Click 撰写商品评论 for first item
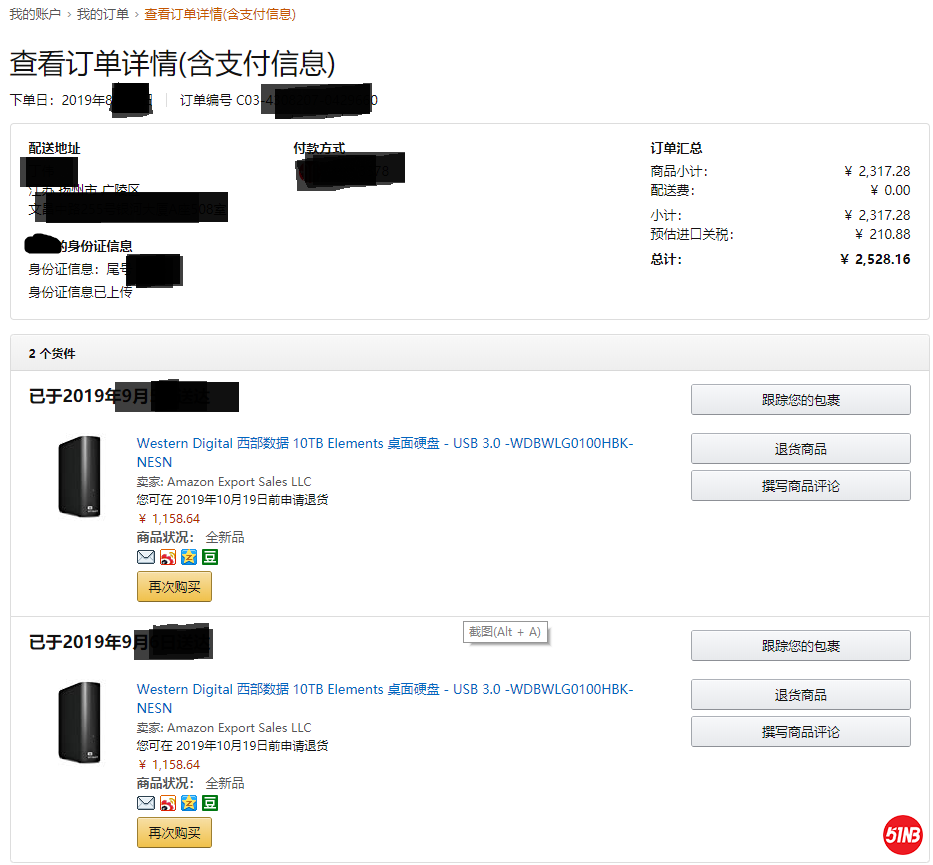 (800, 486)
